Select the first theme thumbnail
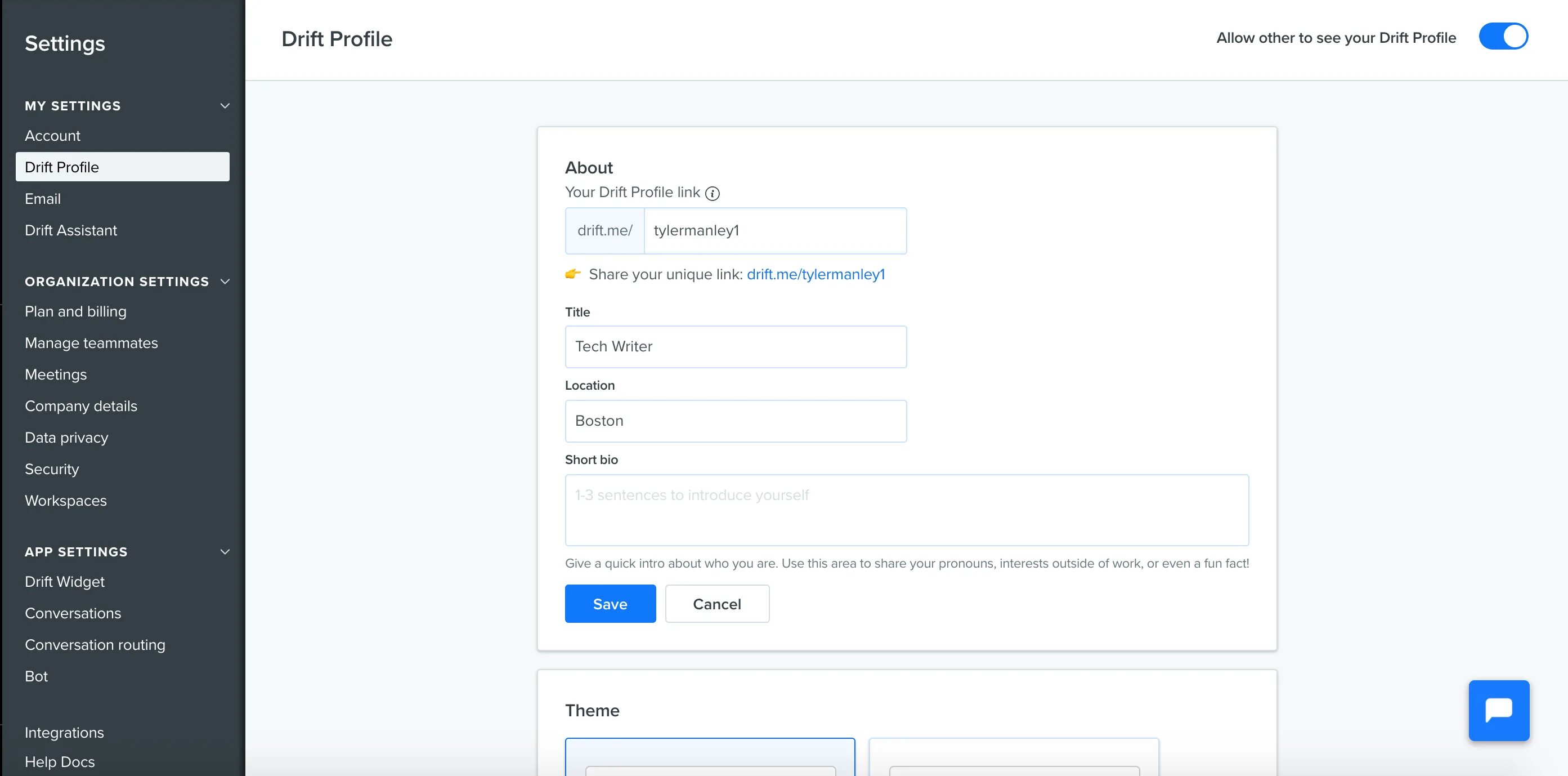The width and height of the screenshot is (1568, 776). click(x=710, y=756)
